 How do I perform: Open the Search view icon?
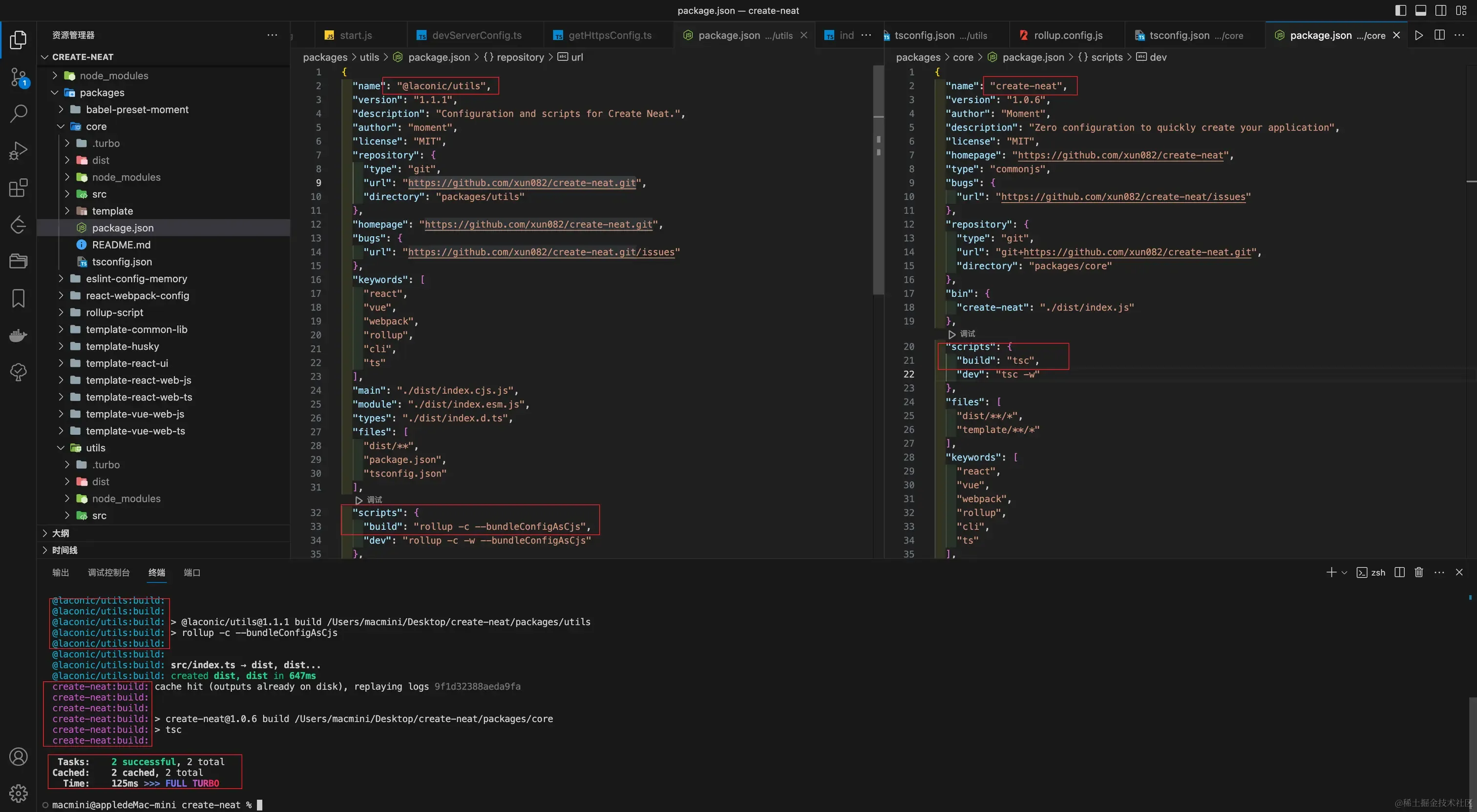point(19,113)
